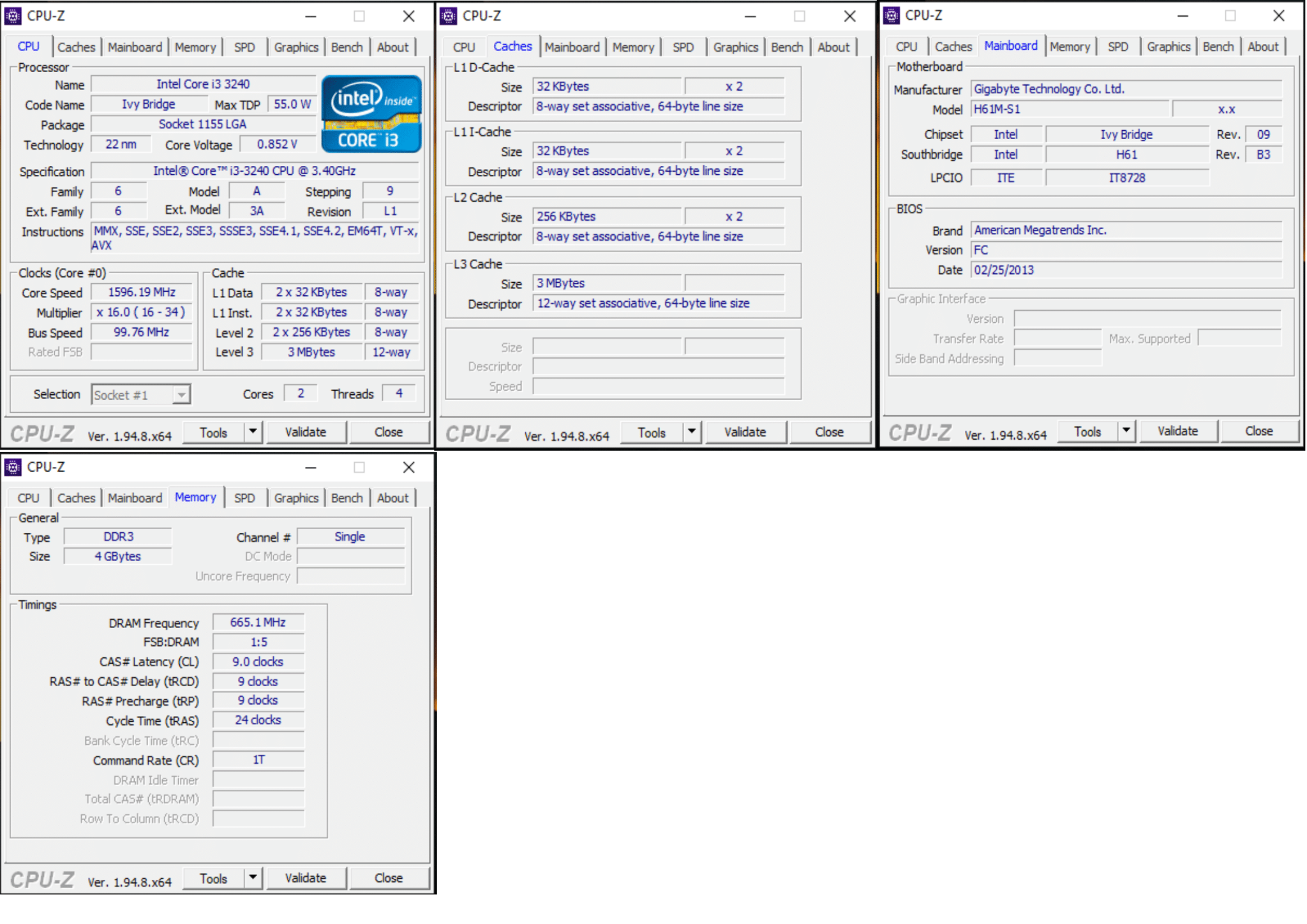Switch to Caches tab in CPU window
Image resolution: width=1307 pixels, height=924 pixels.
(76, 47)
